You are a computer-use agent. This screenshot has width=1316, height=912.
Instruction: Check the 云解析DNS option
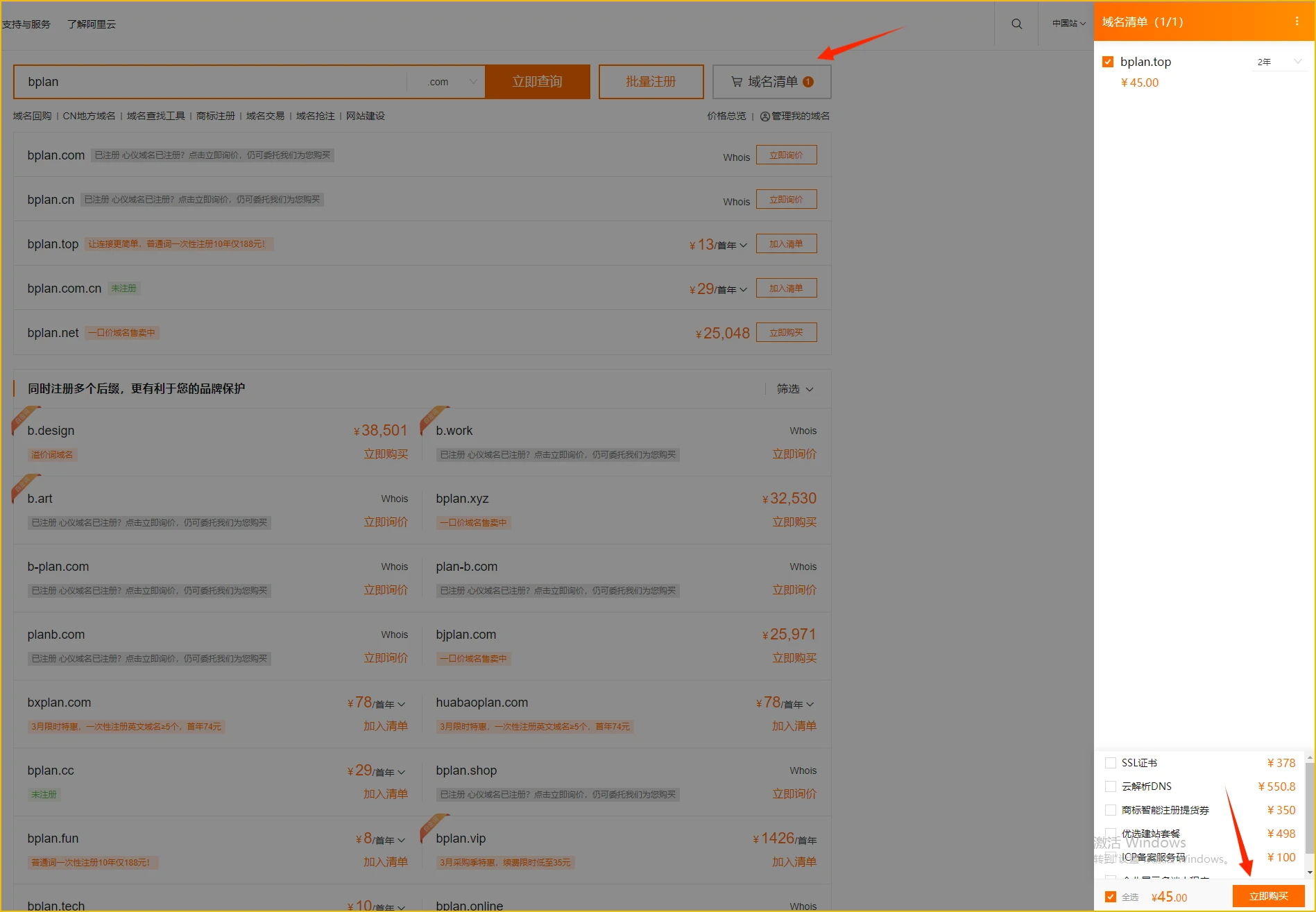point(1110,786)
